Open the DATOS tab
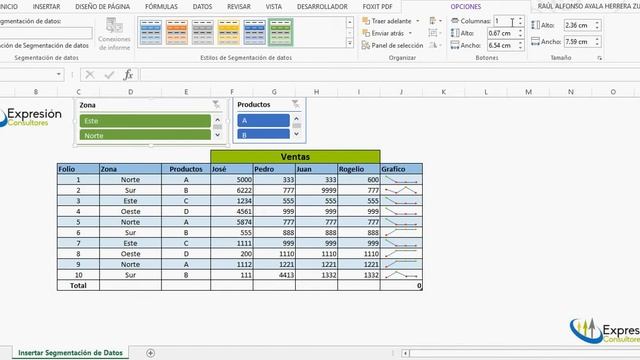Viewport: 640px width, 360px height. point(202,7)
